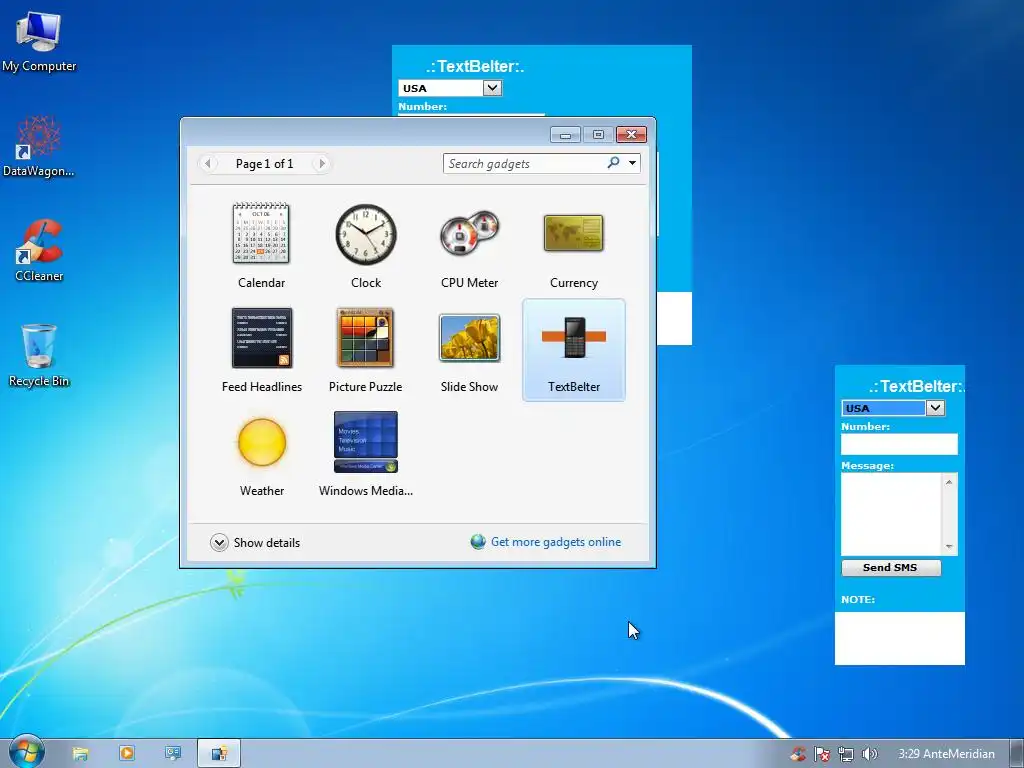Minimize the Gadget Gallery window

(x=565, y=135)
